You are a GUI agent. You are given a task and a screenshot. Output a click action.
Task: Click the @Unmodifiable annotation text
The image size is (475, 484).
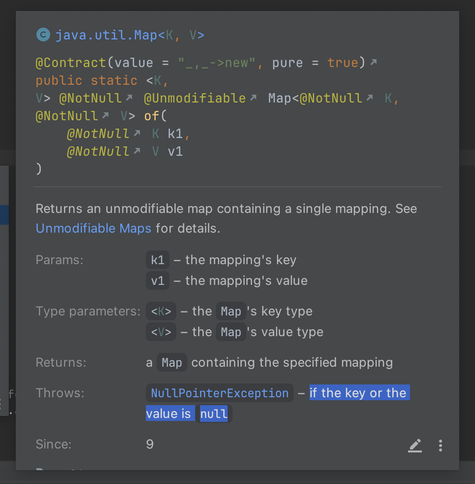point(195,98)
